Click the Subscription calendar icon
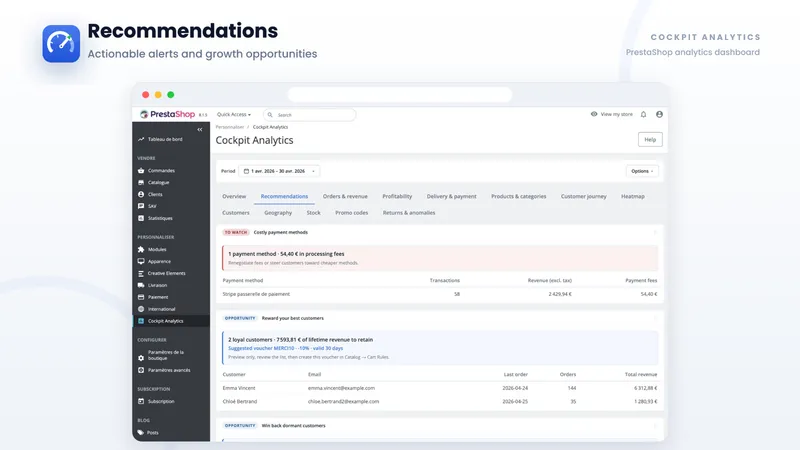 click(x=141, y=401)
